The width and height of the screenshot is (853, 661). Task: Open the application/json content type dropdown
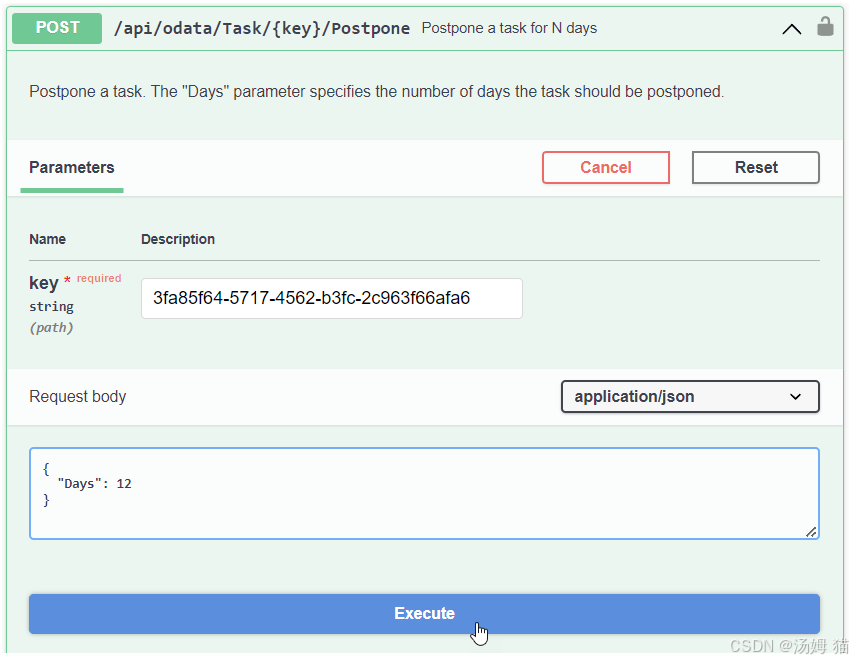[x=690, y=397]
